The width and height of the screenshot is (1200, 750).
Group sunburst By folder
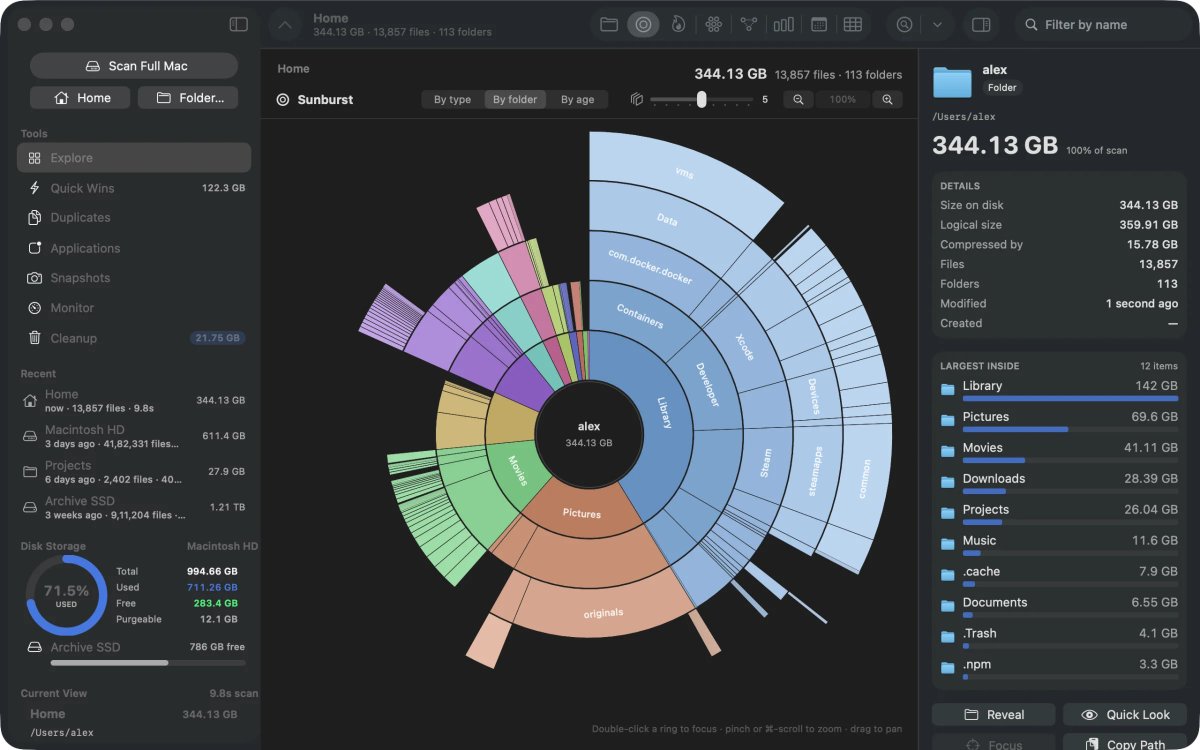[515, 99]
